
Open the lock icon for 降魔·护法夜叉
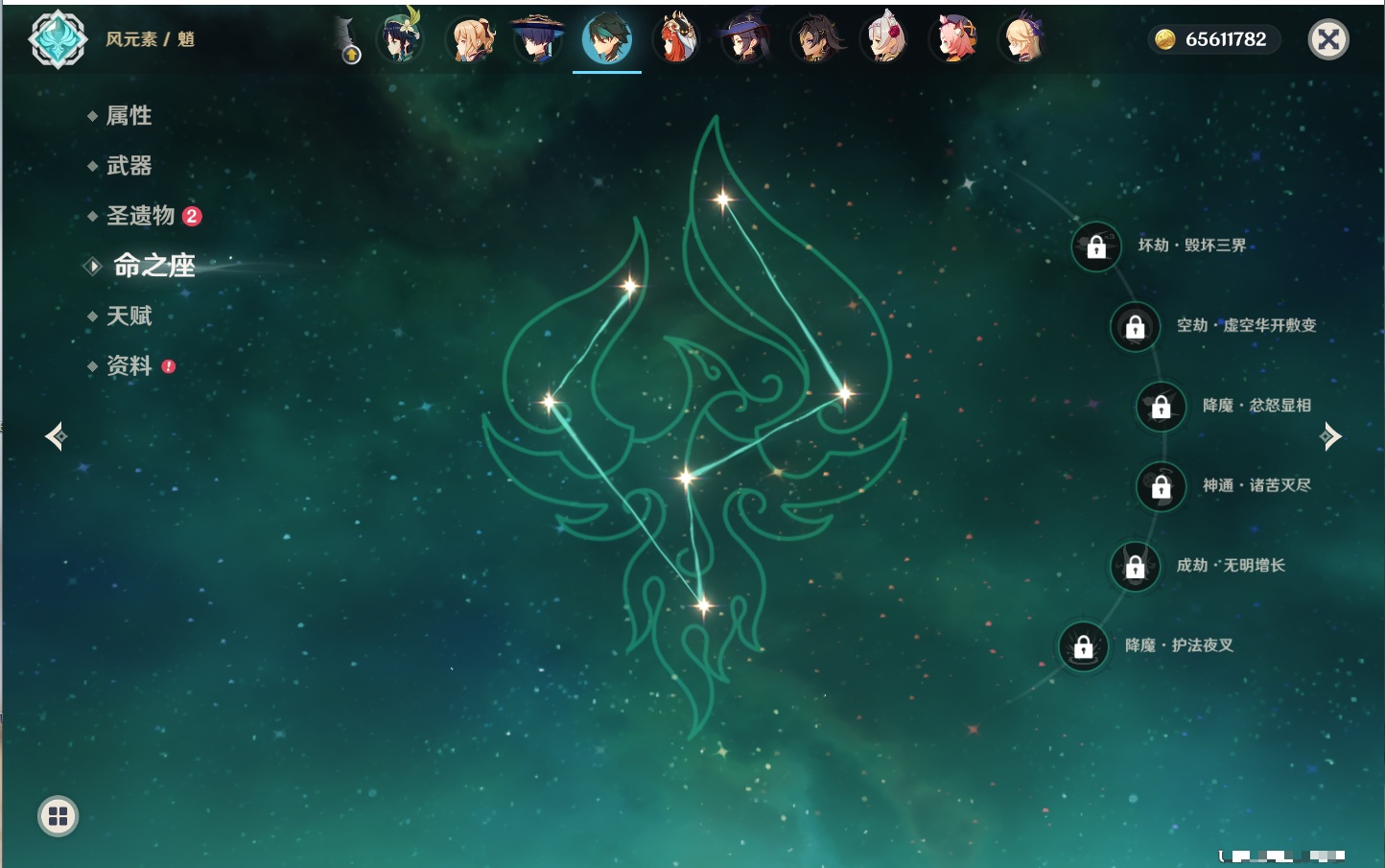pyautogui.click(x=1083, y=646)
